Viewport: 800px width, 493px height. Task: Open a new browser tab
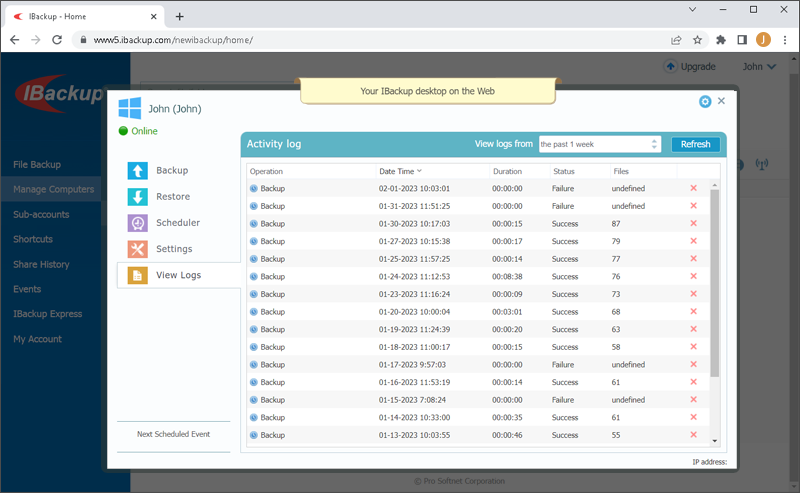pyautogui.click(x=180, y=16)
